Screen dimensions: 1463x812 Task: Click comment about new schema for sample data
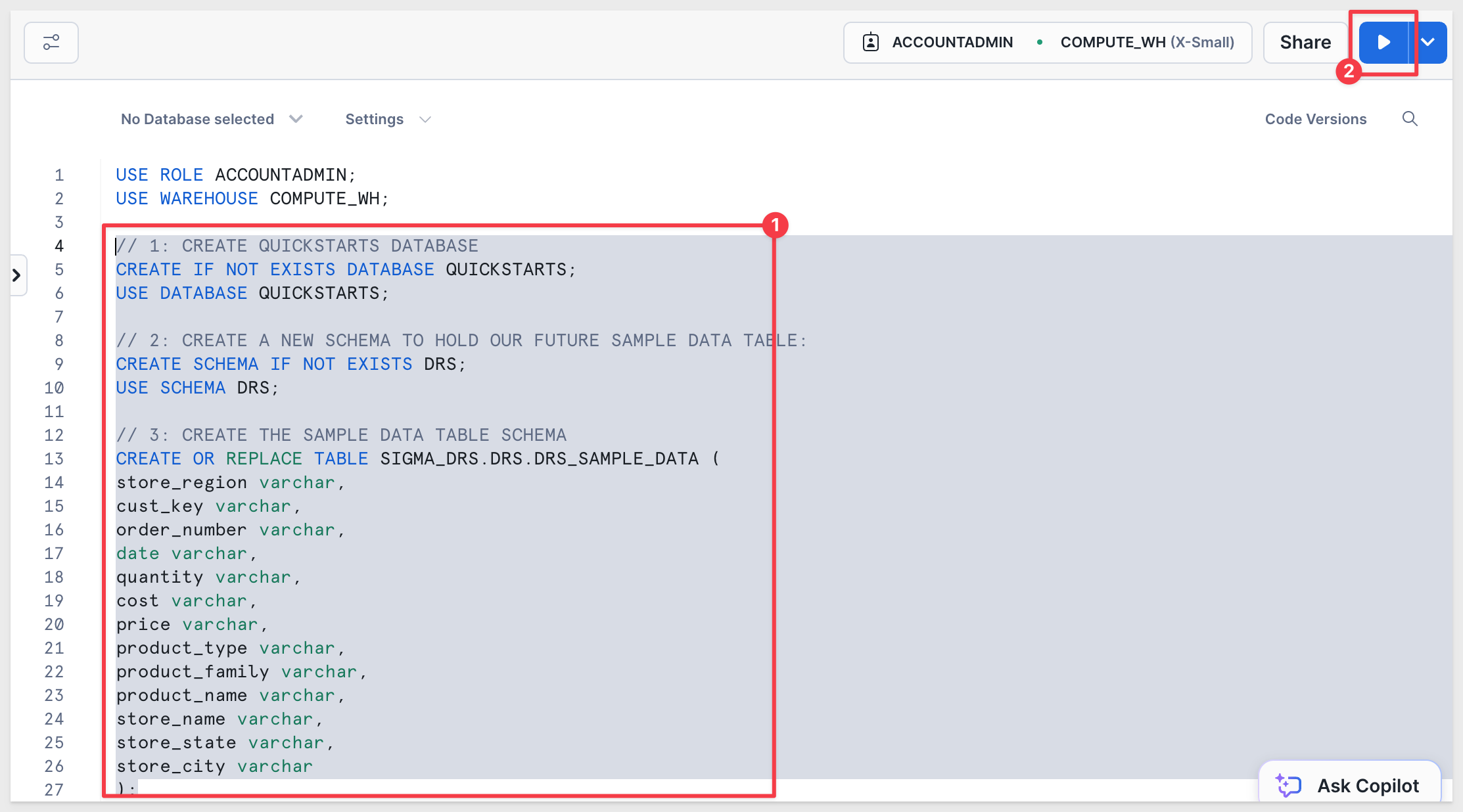point(461,340)
